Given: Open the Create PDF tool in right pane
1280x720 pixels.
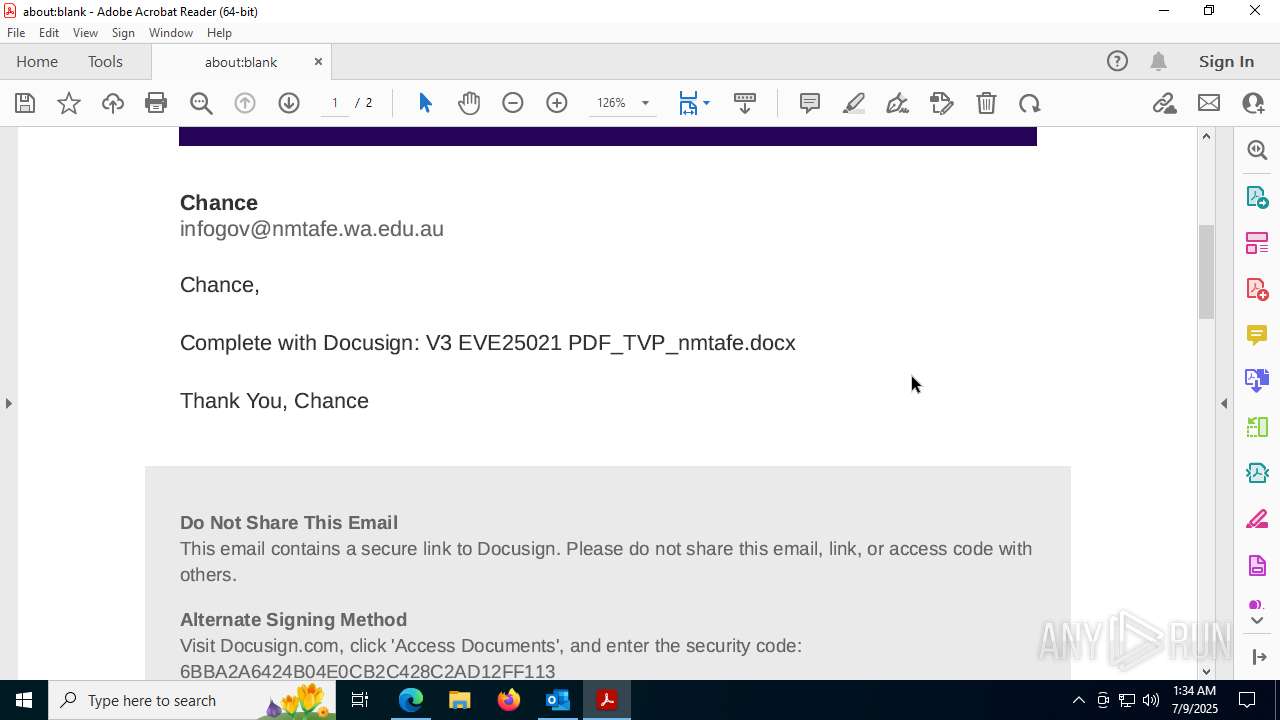Looking at the screenshot, I should click(1257, 289).
